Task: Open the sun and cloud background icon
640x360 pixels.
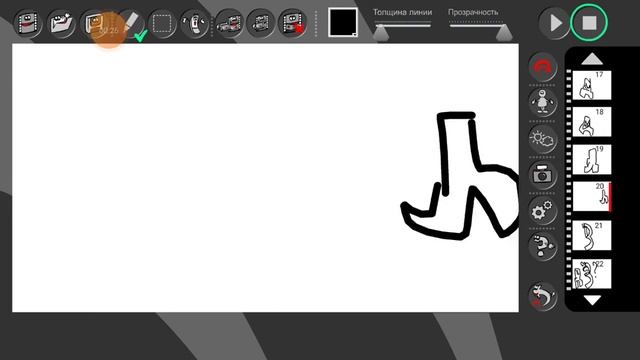Action: [x=543, y=139]
